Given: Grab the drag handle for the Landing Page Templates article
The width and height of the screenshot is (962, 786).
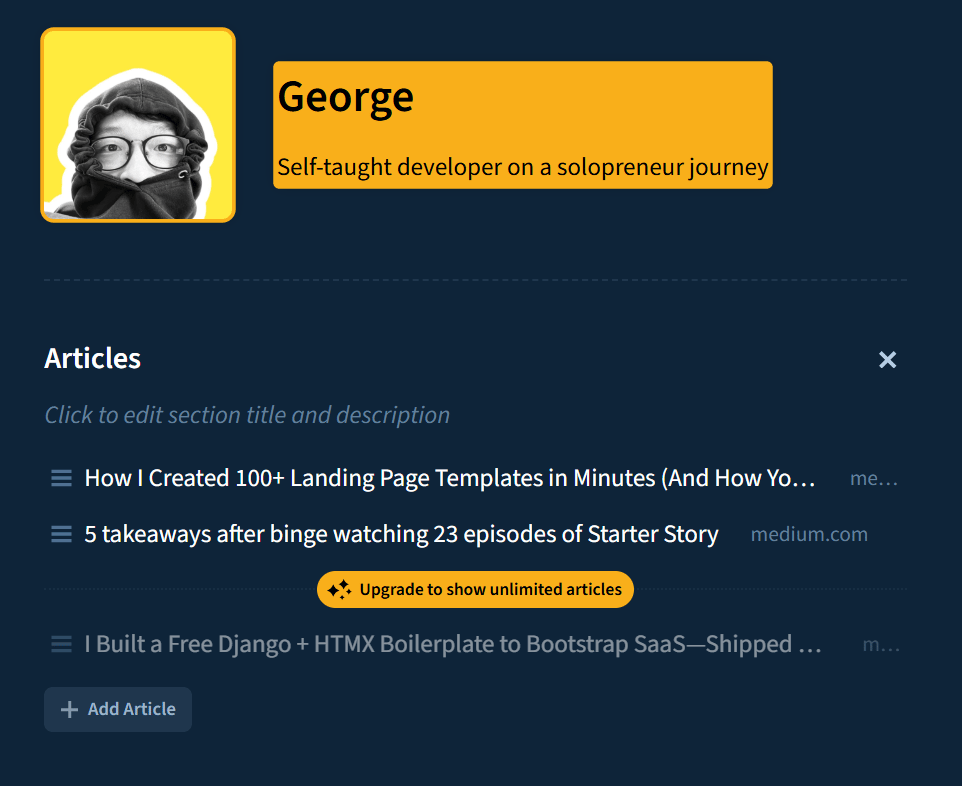Looking at the screenshot, I should (x=61, y=478).
